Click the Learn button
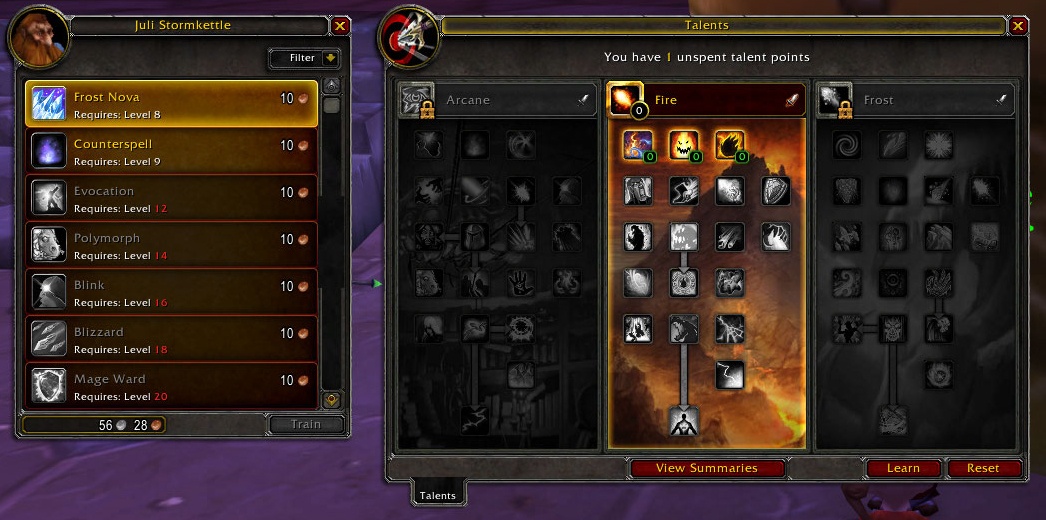Image resolution: width=1046 pixels, height=520 pixels. coord(903,468)
